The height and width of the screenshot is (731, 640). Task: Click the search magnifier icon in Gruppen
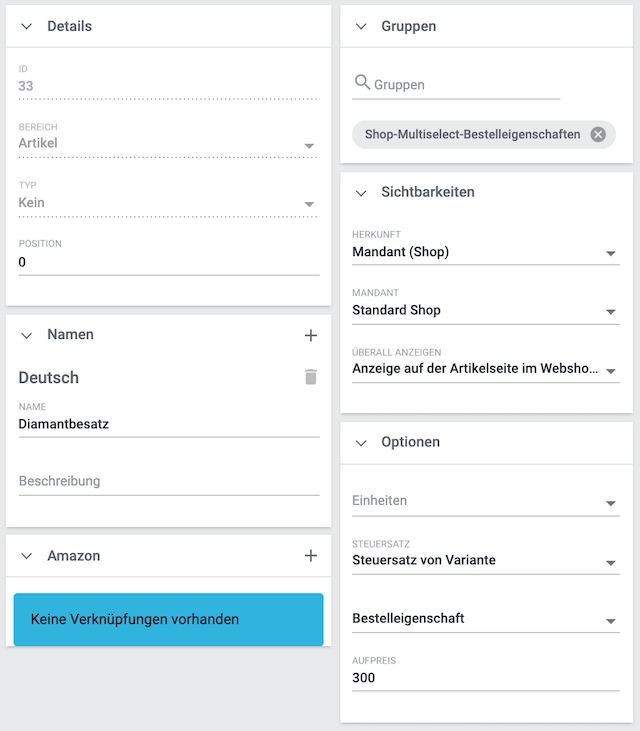(x=362, y=83)
